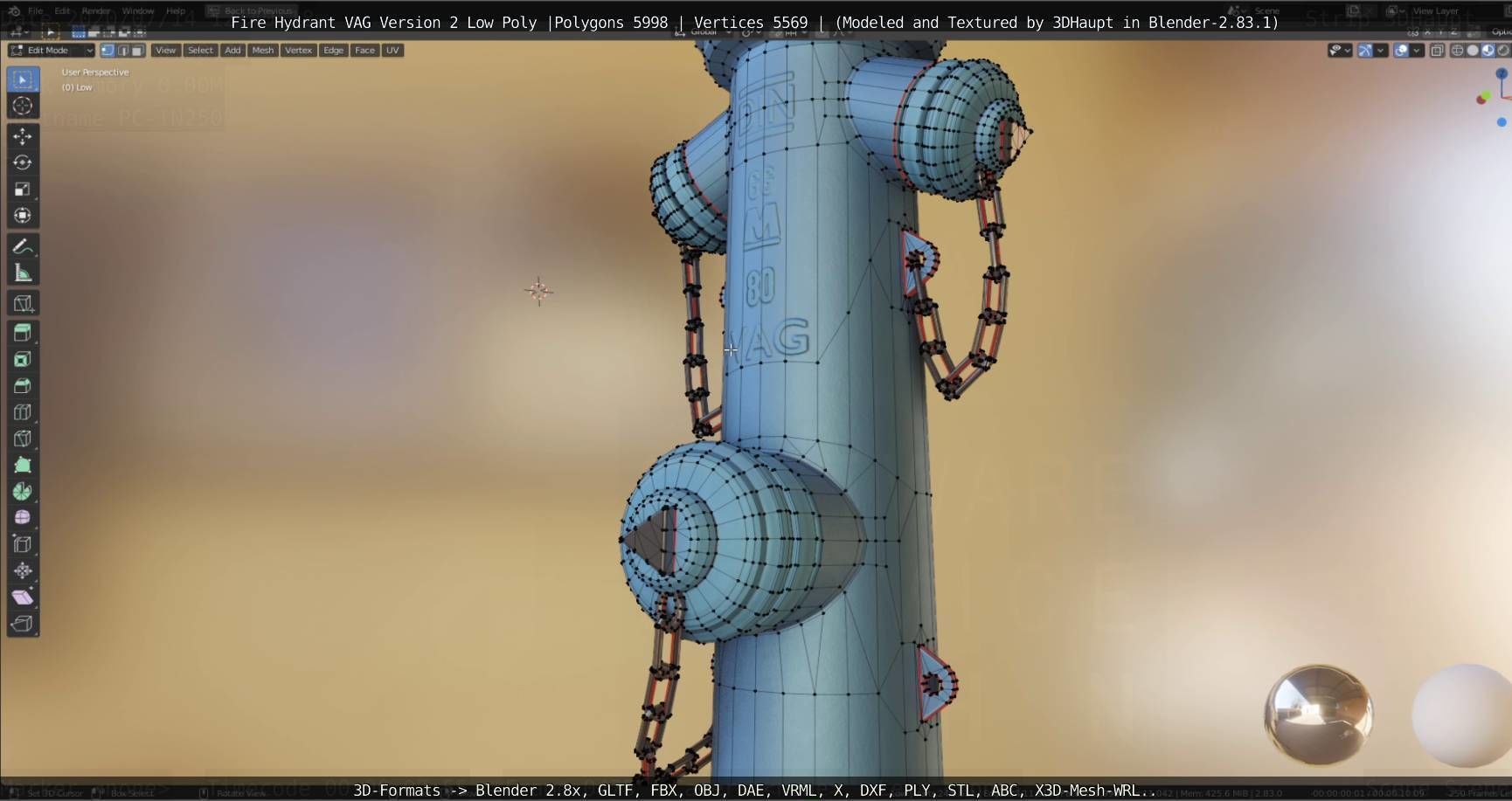Enable edge select mode
This screenshot has width=1512, height=801.
pyautogui.click(x=122, y=51)
